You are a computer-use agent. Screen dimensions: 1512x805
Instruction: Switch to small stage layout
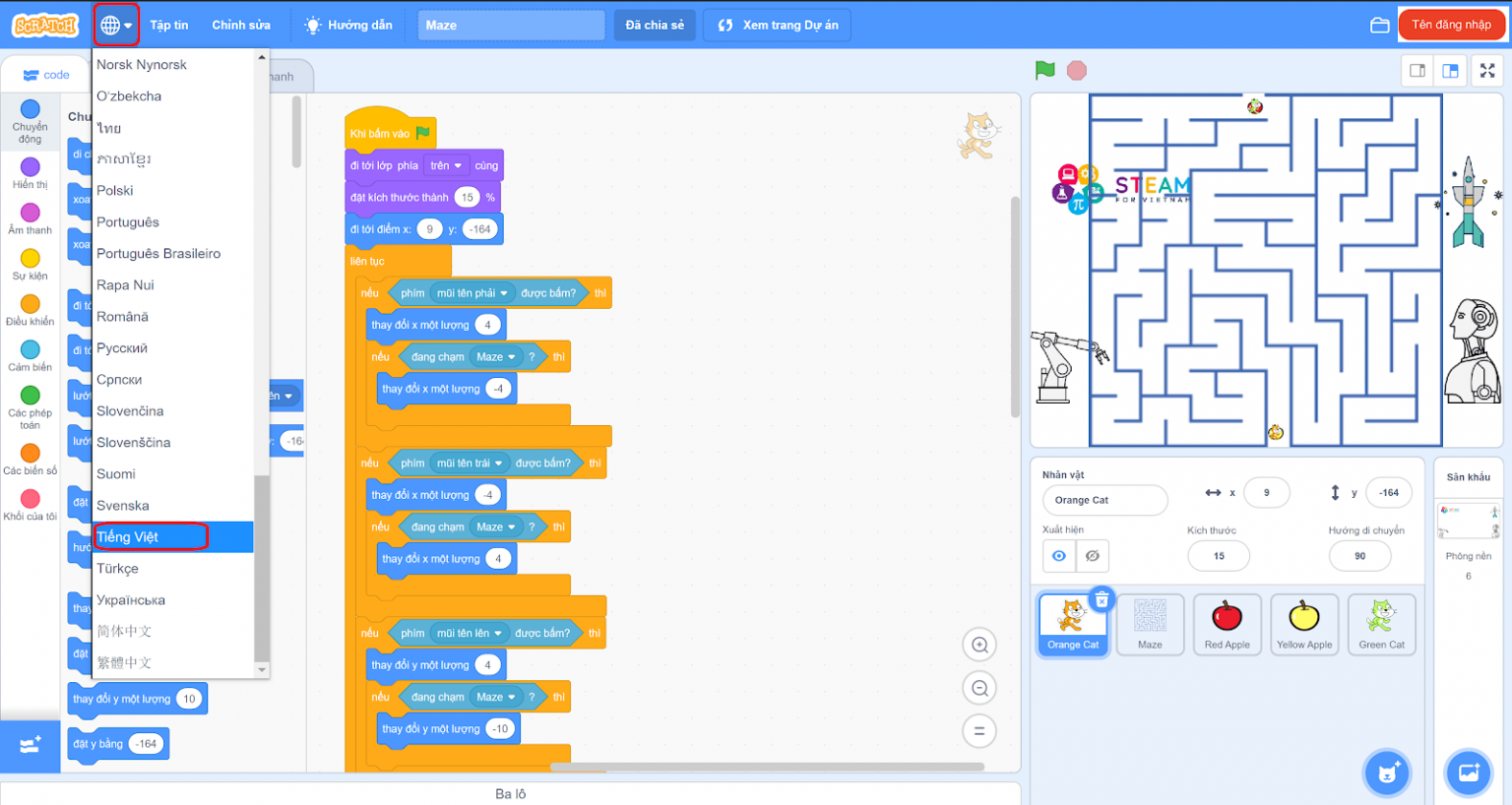[x=1417, y=71]
